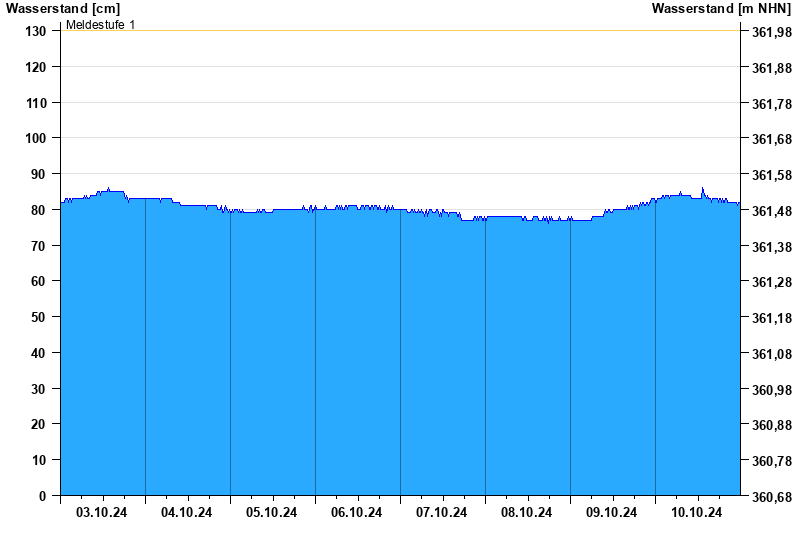Click the 130 tick on the left axis
The width and height of the screenshot is (800, 550).
pyautogui.click(x=36, y=31)
